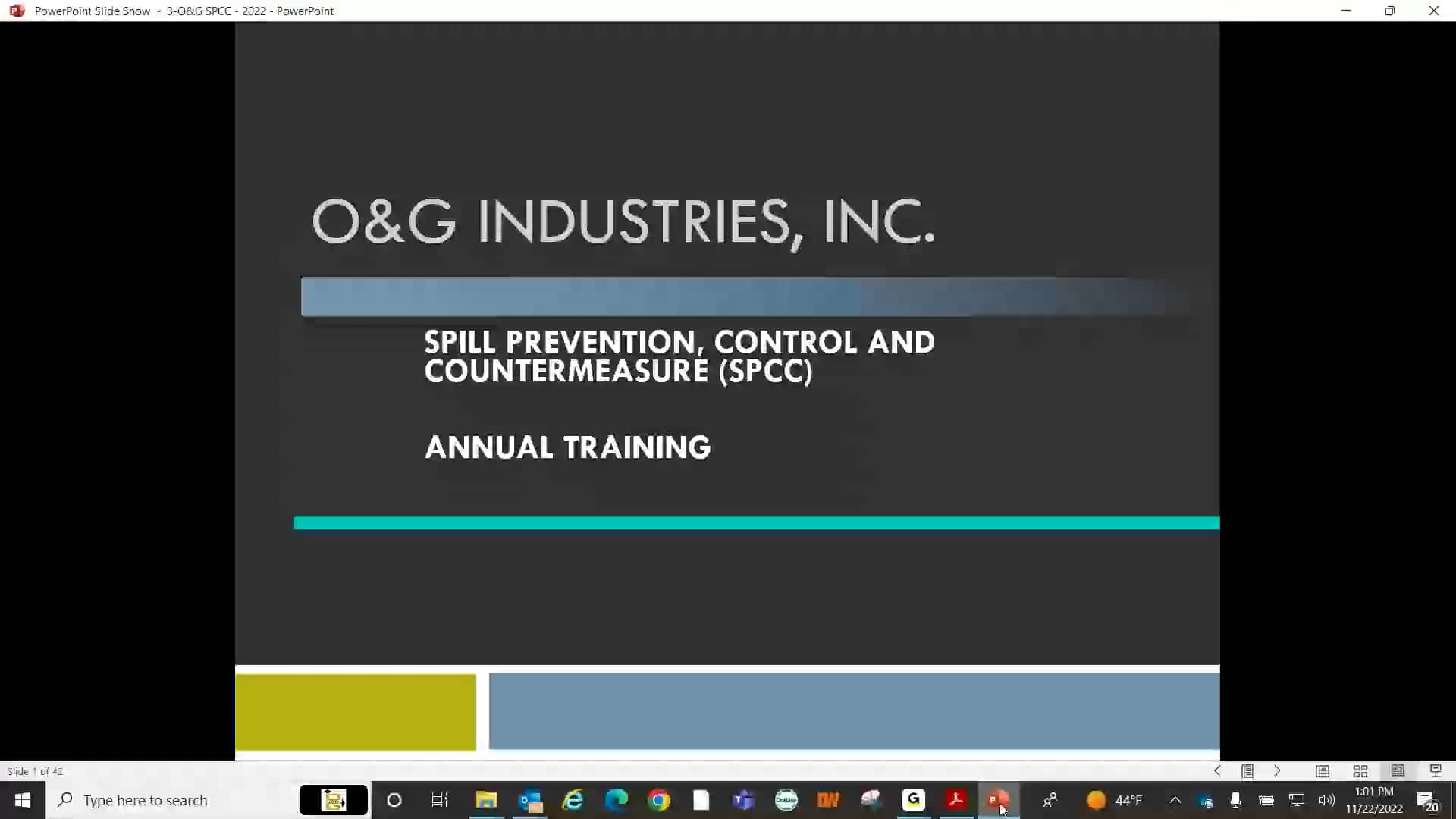The image size is (1456, 819).
Task: Open Adobe Acrobat from the taskbar
Action: [x=955, y=800]
